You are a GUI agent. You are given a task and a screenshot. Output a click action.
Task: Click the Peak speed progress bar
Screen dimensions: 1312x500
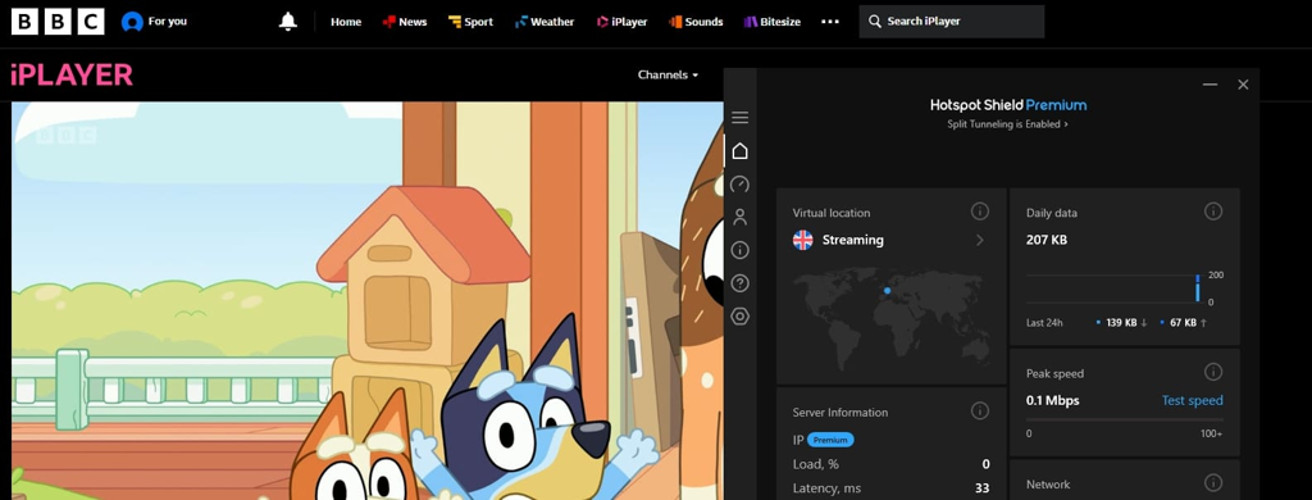point(1124,420)
